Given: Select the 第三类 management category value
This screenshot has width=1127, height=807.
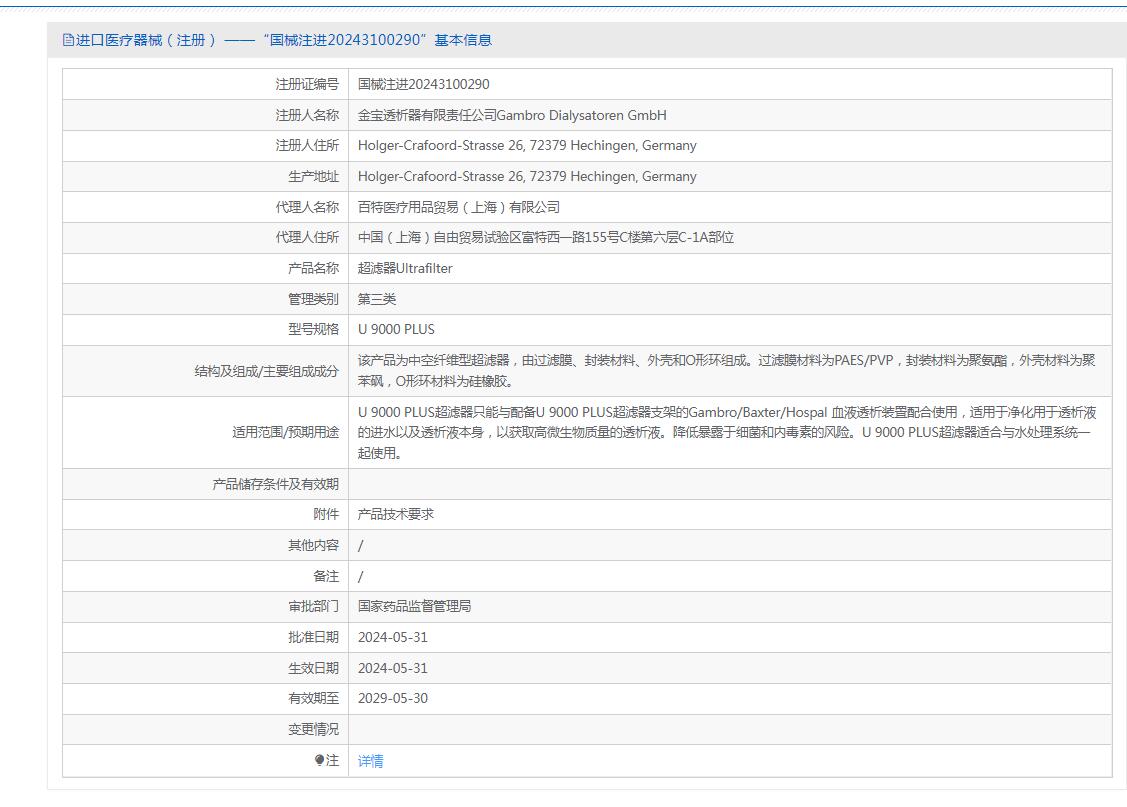Looking at the screenshot, I should tap(377, 299).
